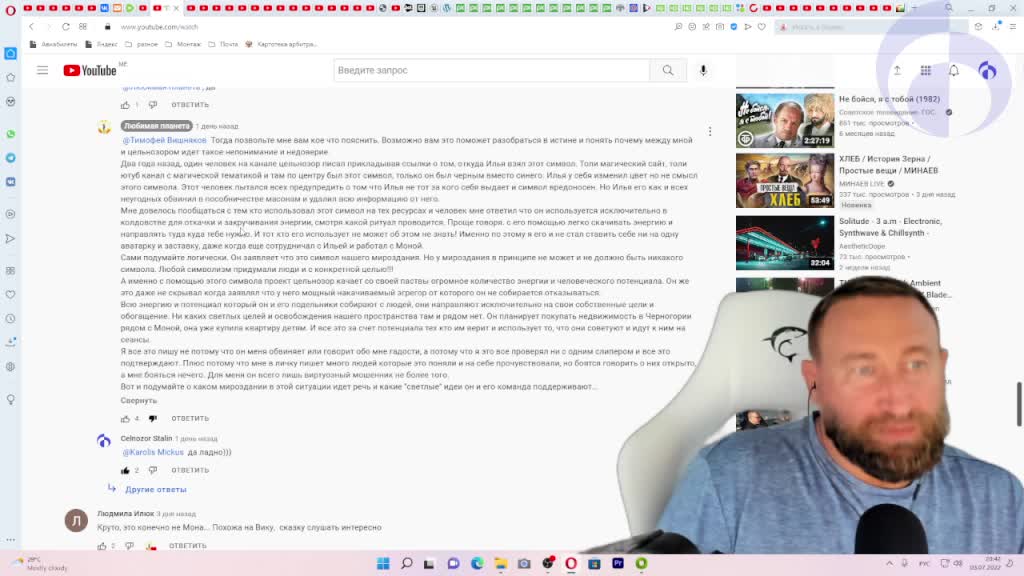This screenshot has width=1024, height=576.
Task: Like the Celnozor Stalin reply
Action: coord(125,470)
